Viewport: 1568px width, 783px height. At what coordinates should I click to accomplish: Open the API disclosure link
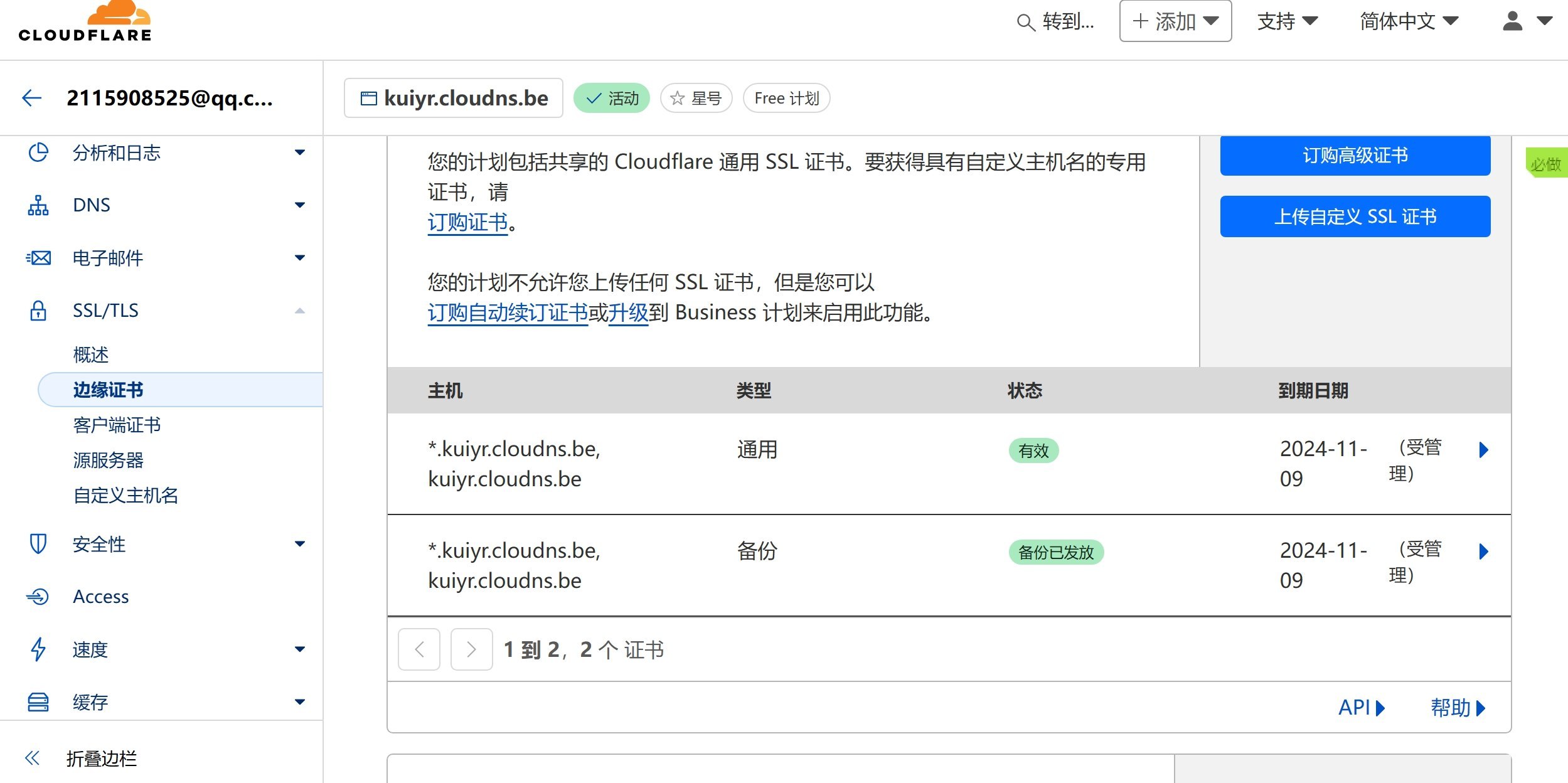tap(1361, 708)
